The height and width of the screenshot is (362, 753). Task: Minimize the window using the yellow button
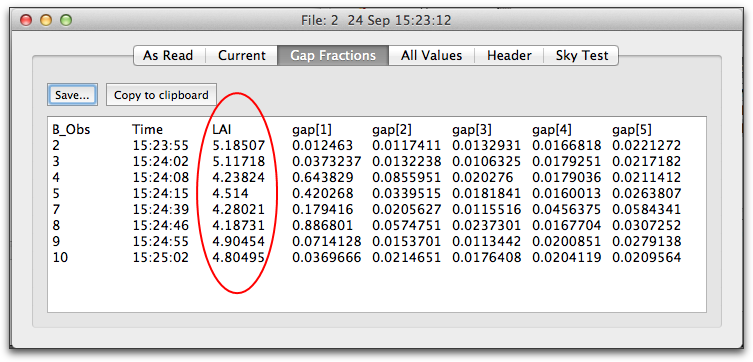[x=46, y=20]
